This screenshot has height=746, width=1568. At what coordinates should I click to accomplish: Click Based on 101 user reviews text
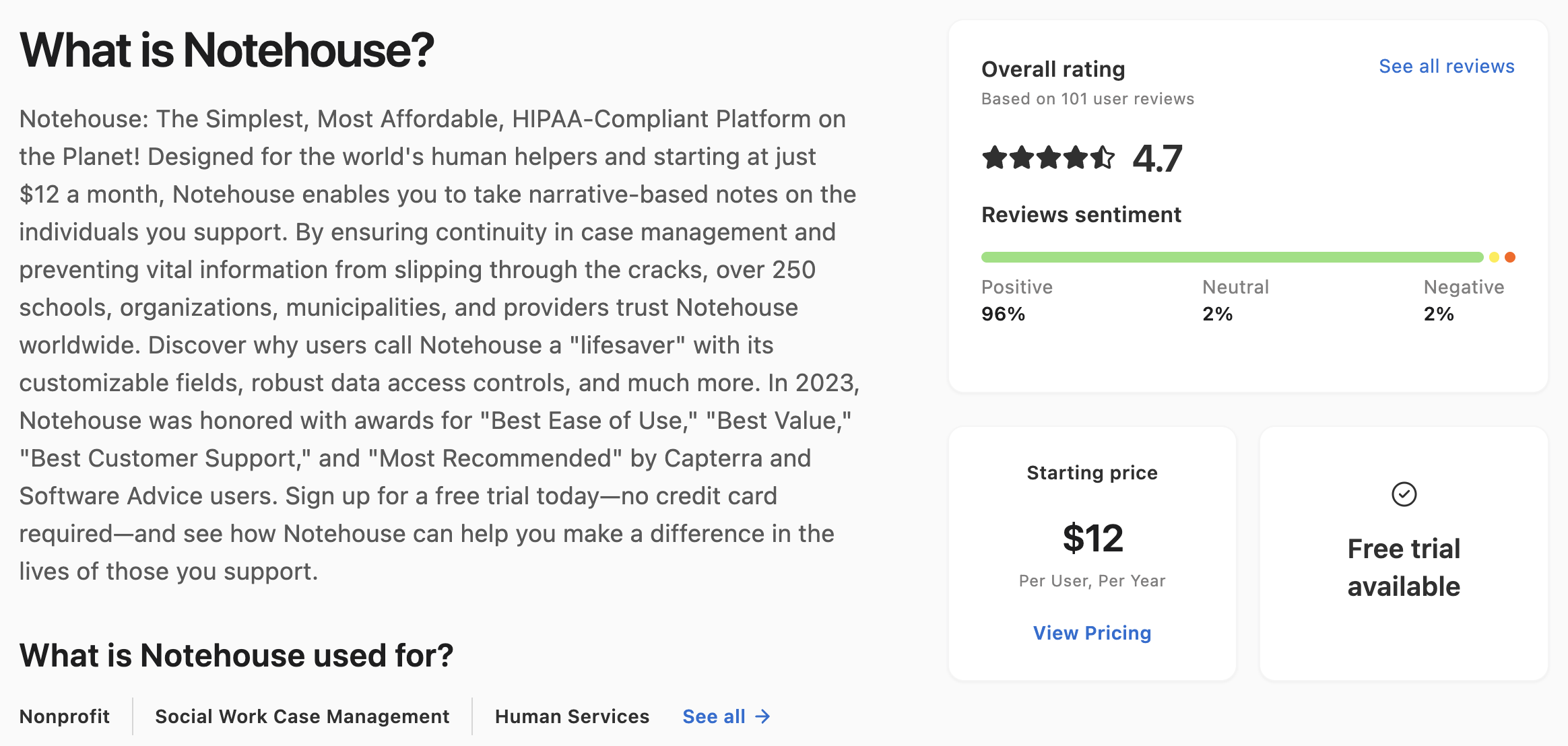pos(1088,99)
